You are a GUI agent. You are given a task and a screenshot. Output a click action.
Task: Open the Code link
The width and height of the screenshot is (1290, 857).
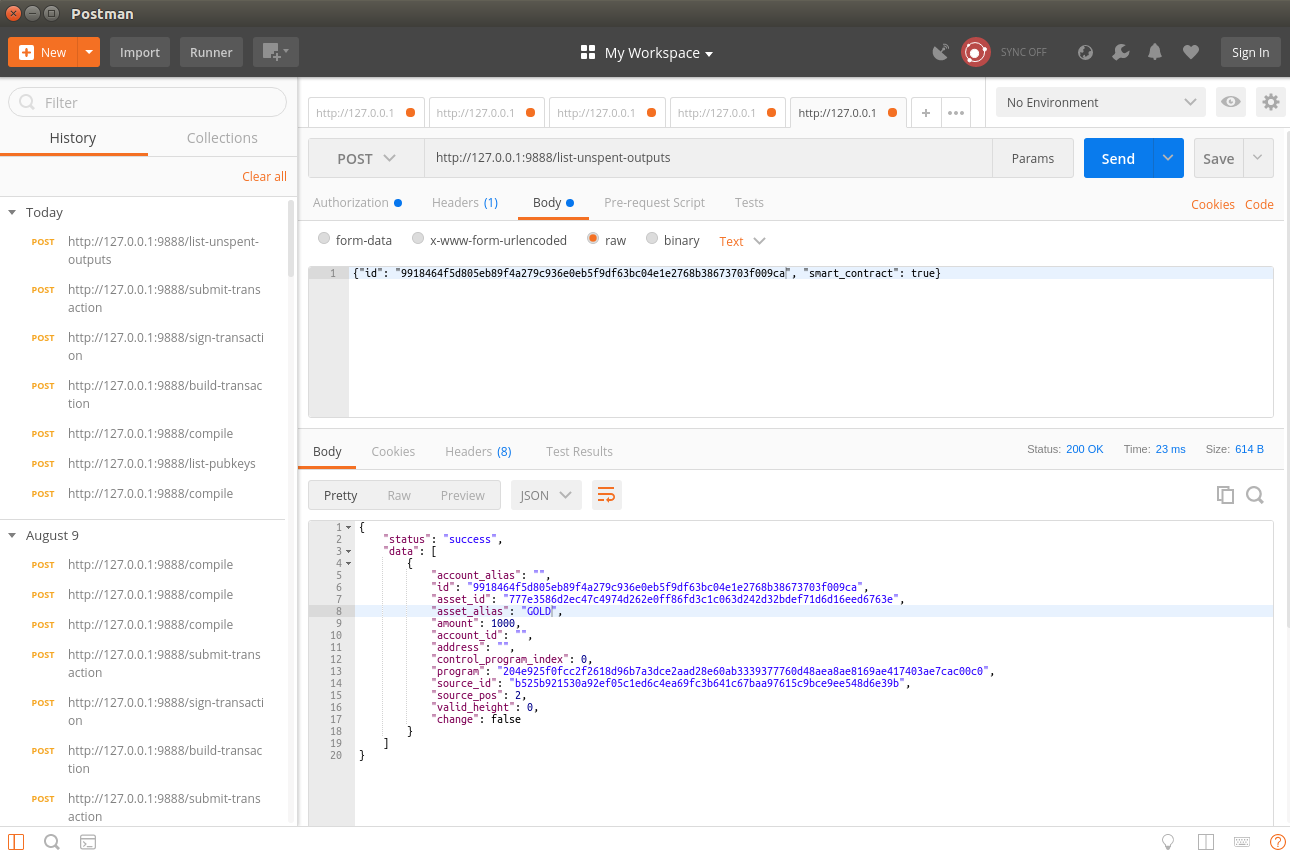pos(1259,204)
